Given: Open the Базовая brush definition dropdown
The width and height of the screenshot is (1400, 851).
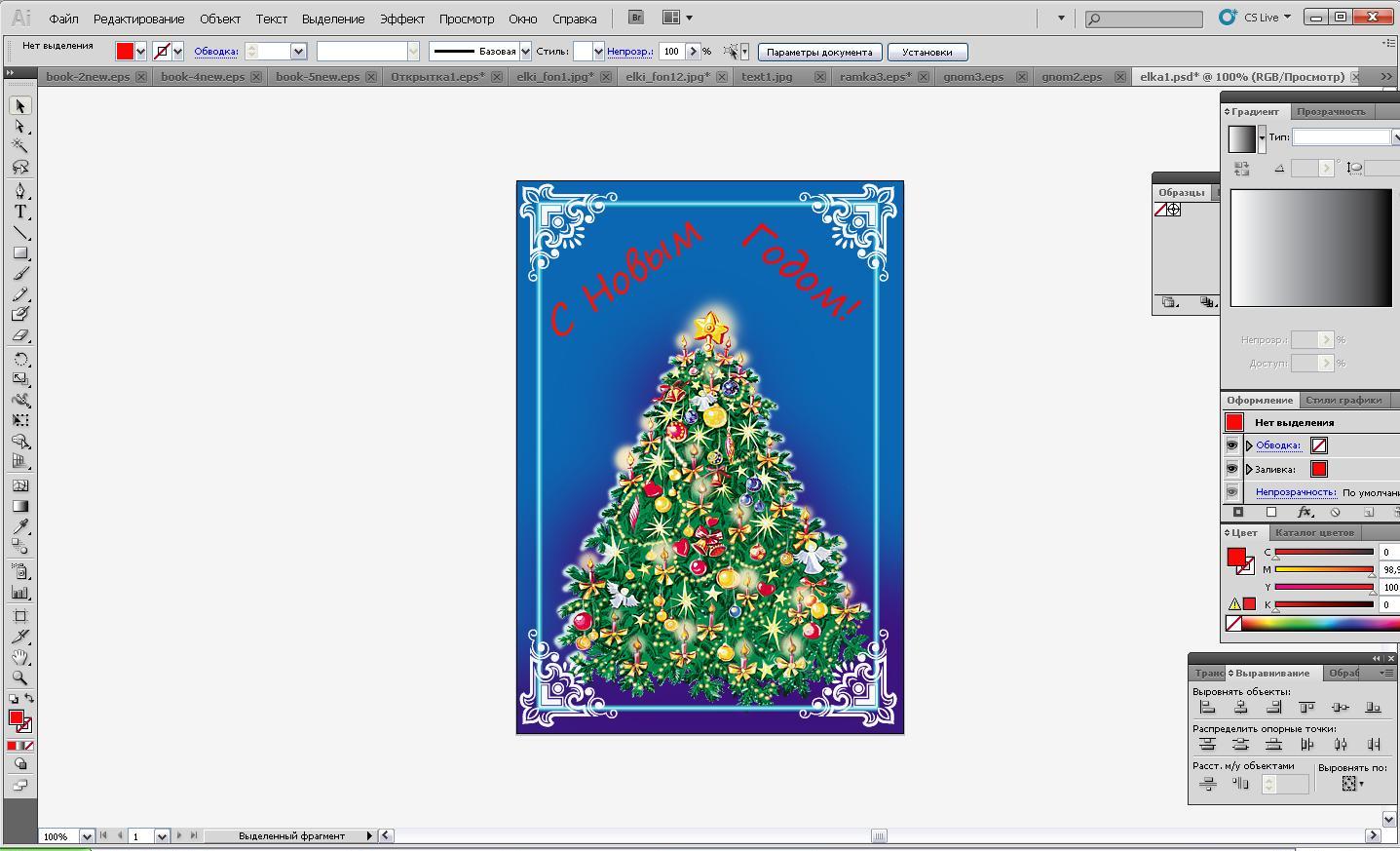Looking at the screenshot, I should click(525, 52).
